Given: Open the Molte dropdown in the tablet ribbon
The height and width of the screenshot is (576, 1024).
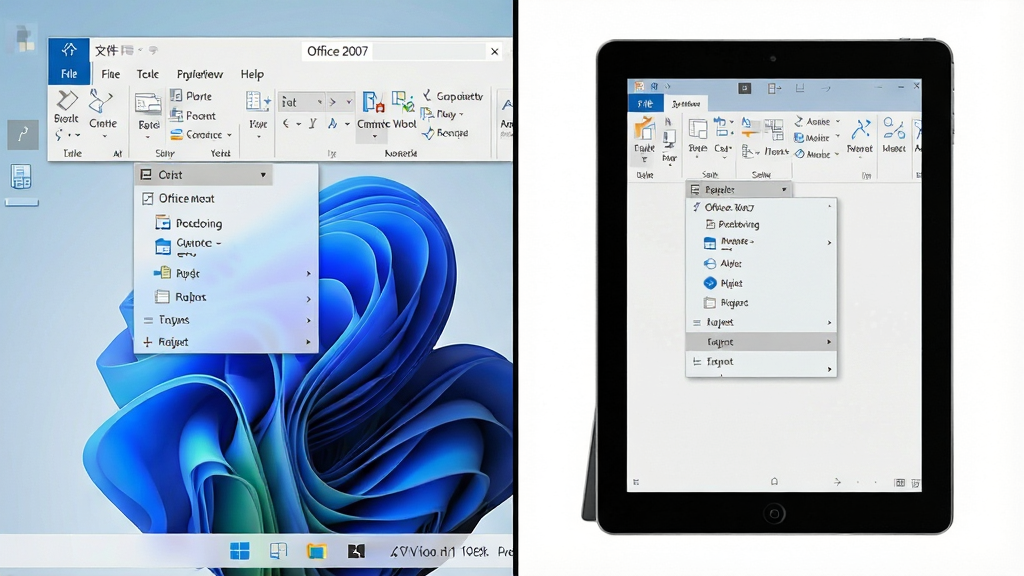Looking at the screenshot, I should tap(817, 138).
